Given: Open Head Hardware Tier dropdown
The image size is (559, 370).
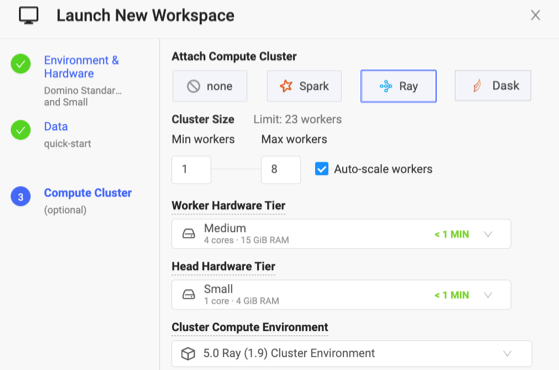Looking at the screenshot, I should pos(341,294).
